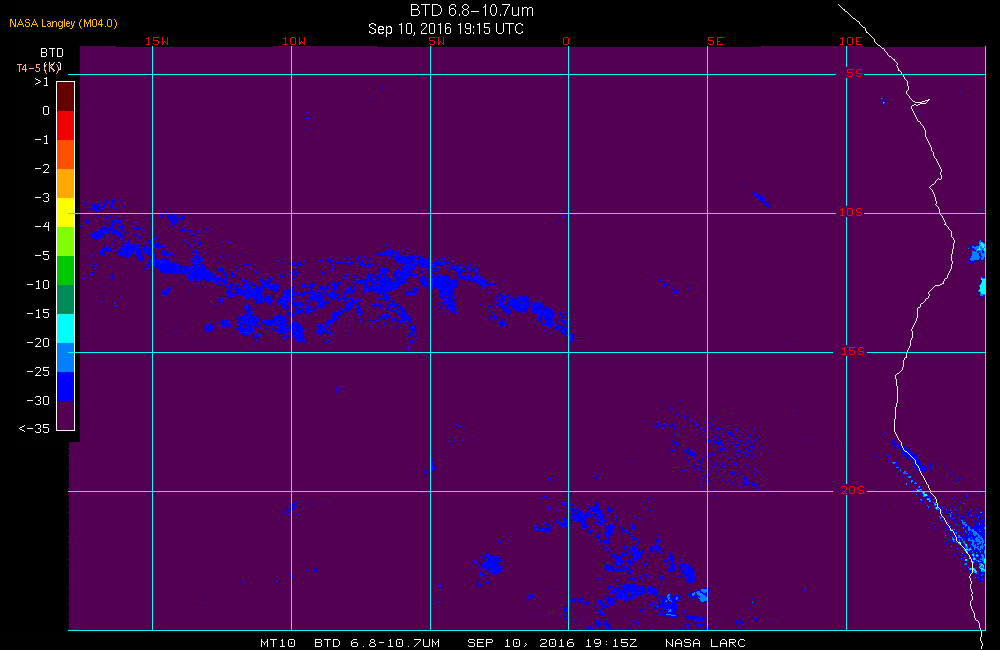This screenshot has width=1000, height=650.
Task: Click the '-10' legend value
Action: tap(38, 284)
